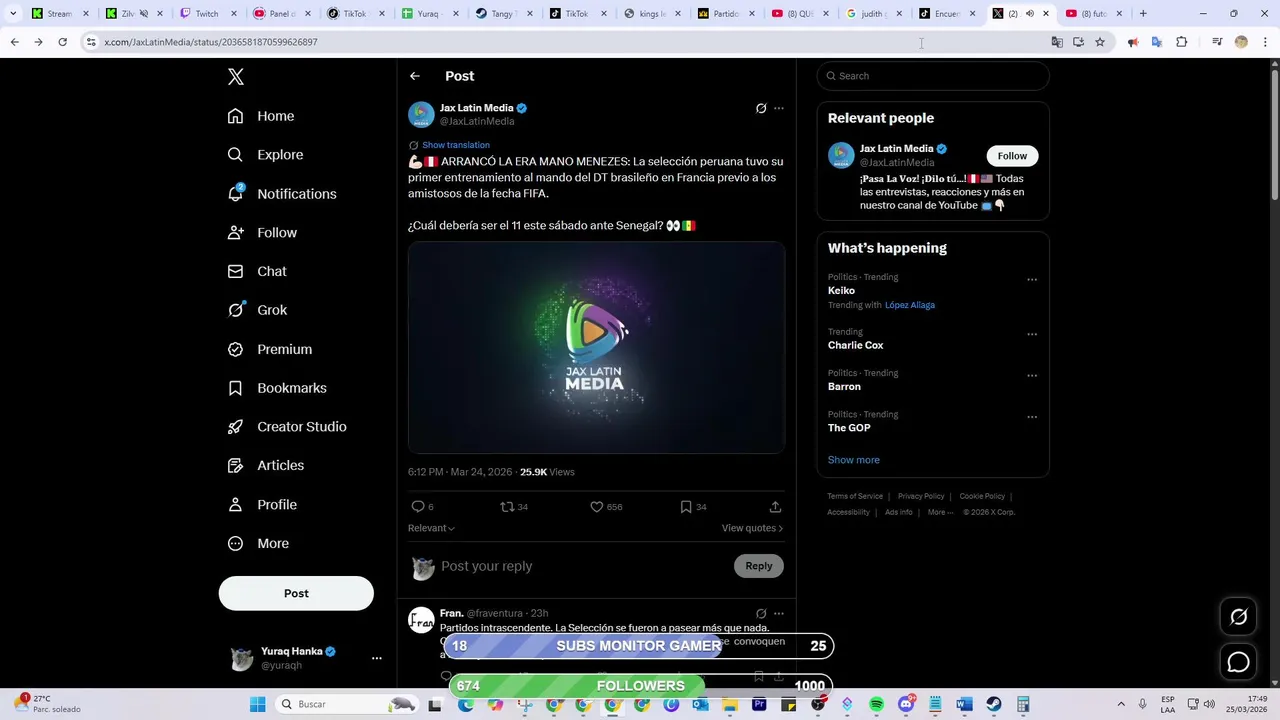
Task: Play the Jax Latin Media video
Action: coord(596,347)
